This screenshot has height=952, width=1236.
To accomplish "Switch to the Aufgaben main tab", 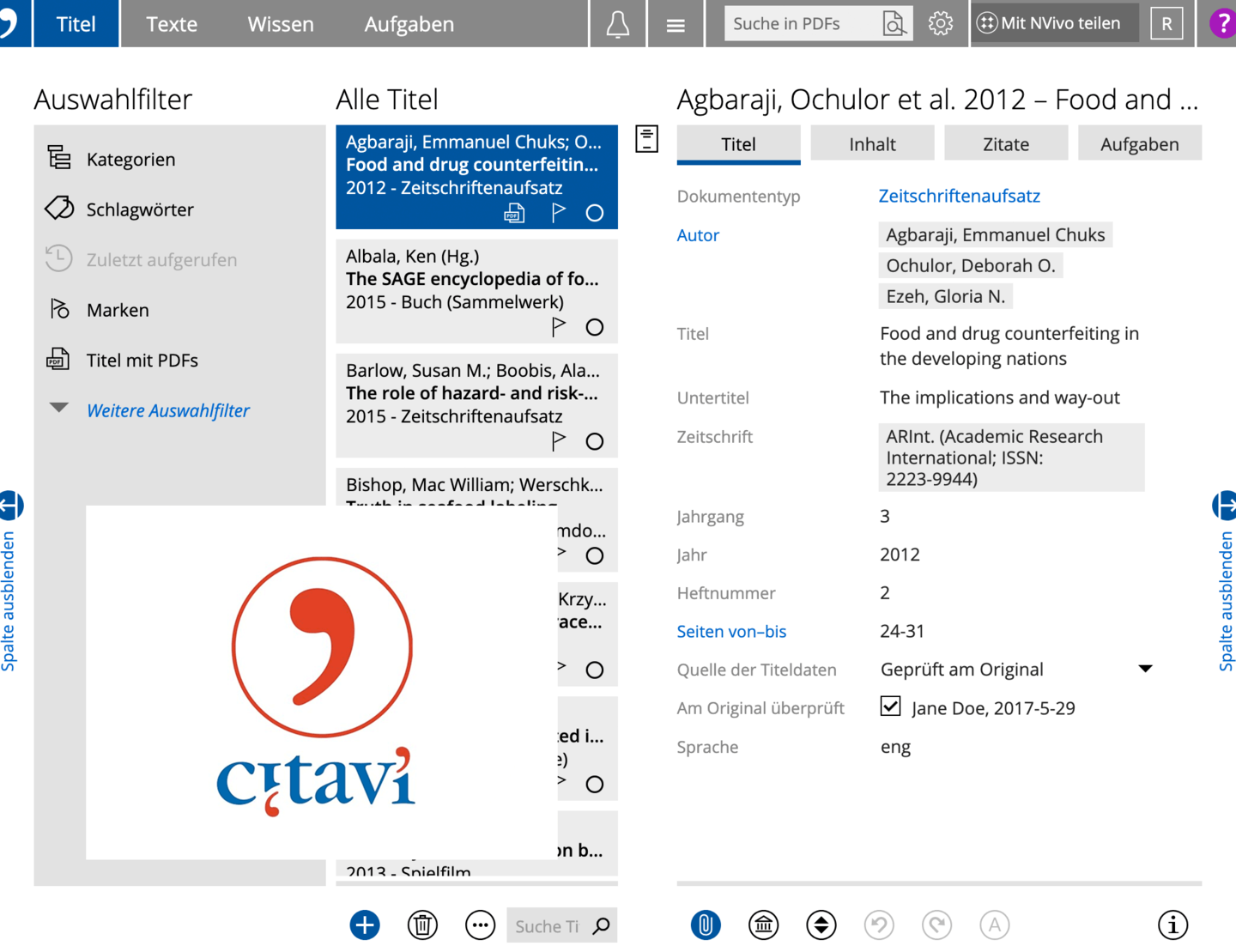I will coord(409,24).
